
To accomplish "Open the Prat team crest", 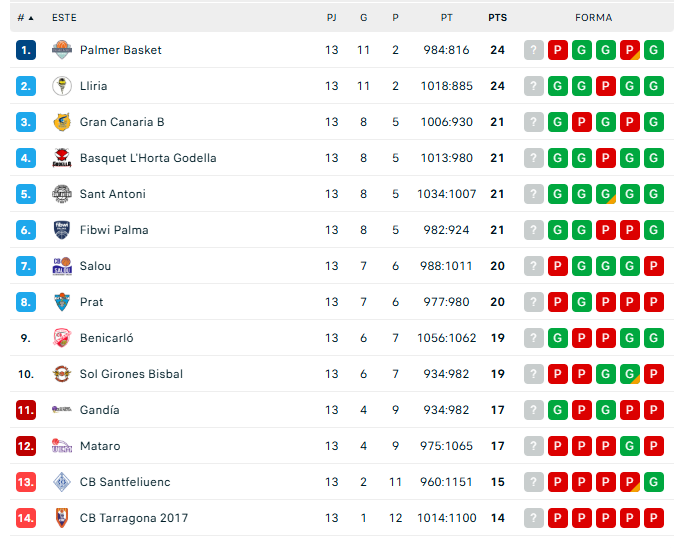I will [62, 302].
